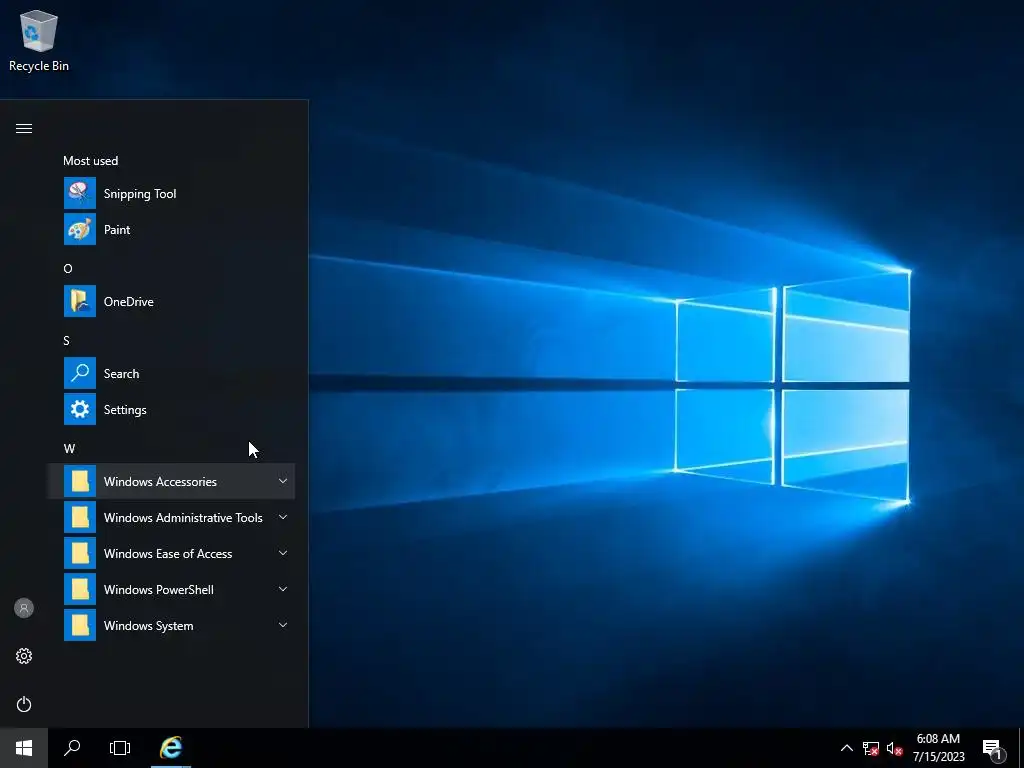The width and height of the screenshot is (1024, 768).
Task: Expand the Windows Accessories folder
Action: coord(170,481)
